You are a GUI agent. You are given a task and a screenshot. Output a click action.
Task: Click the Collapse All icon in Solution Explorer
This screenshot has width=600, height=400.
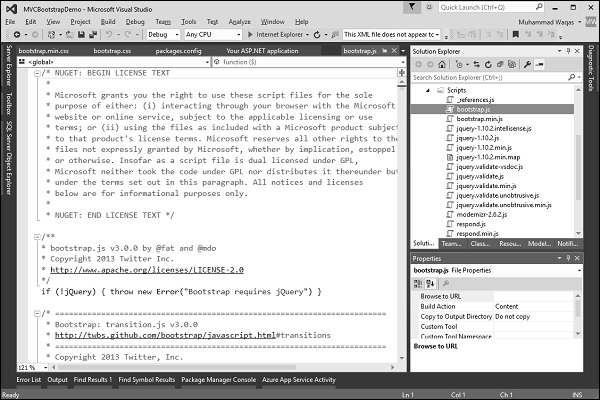point(500,64)
